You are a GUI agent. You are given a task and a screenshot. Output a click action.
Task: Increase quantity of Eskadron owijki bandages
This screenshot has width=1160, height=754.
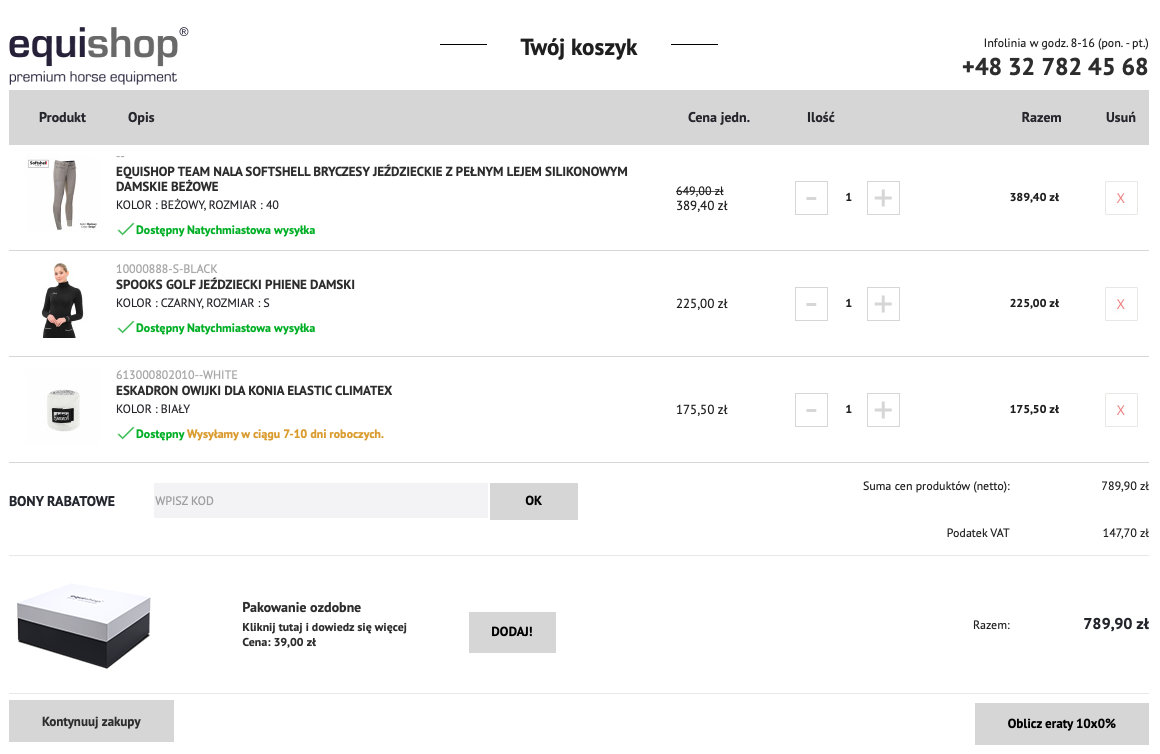click(x=883, y=410)
